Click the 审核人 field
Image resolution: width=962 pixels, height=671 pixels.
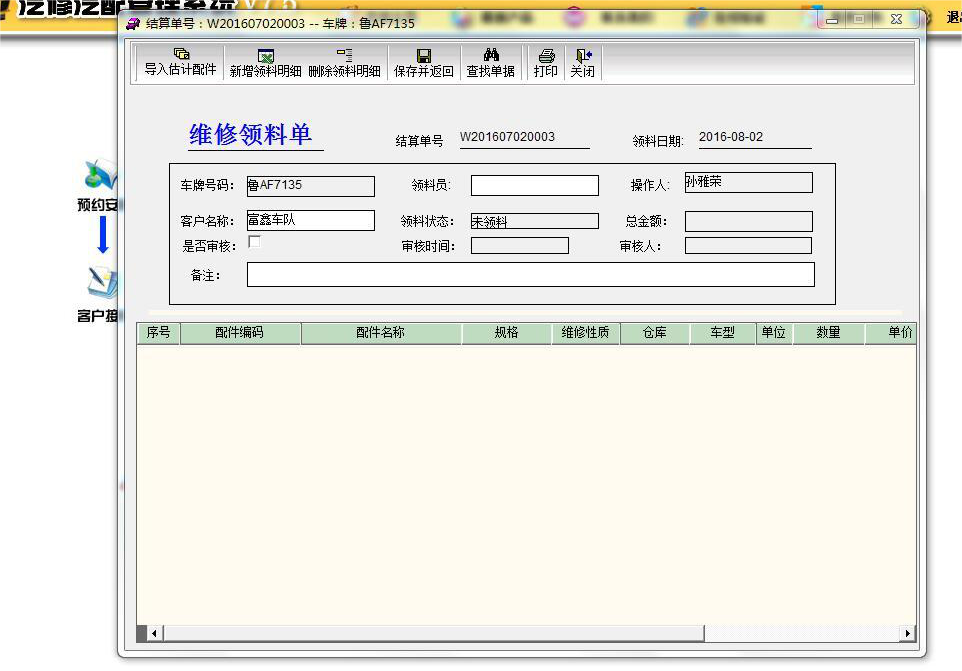748,245
